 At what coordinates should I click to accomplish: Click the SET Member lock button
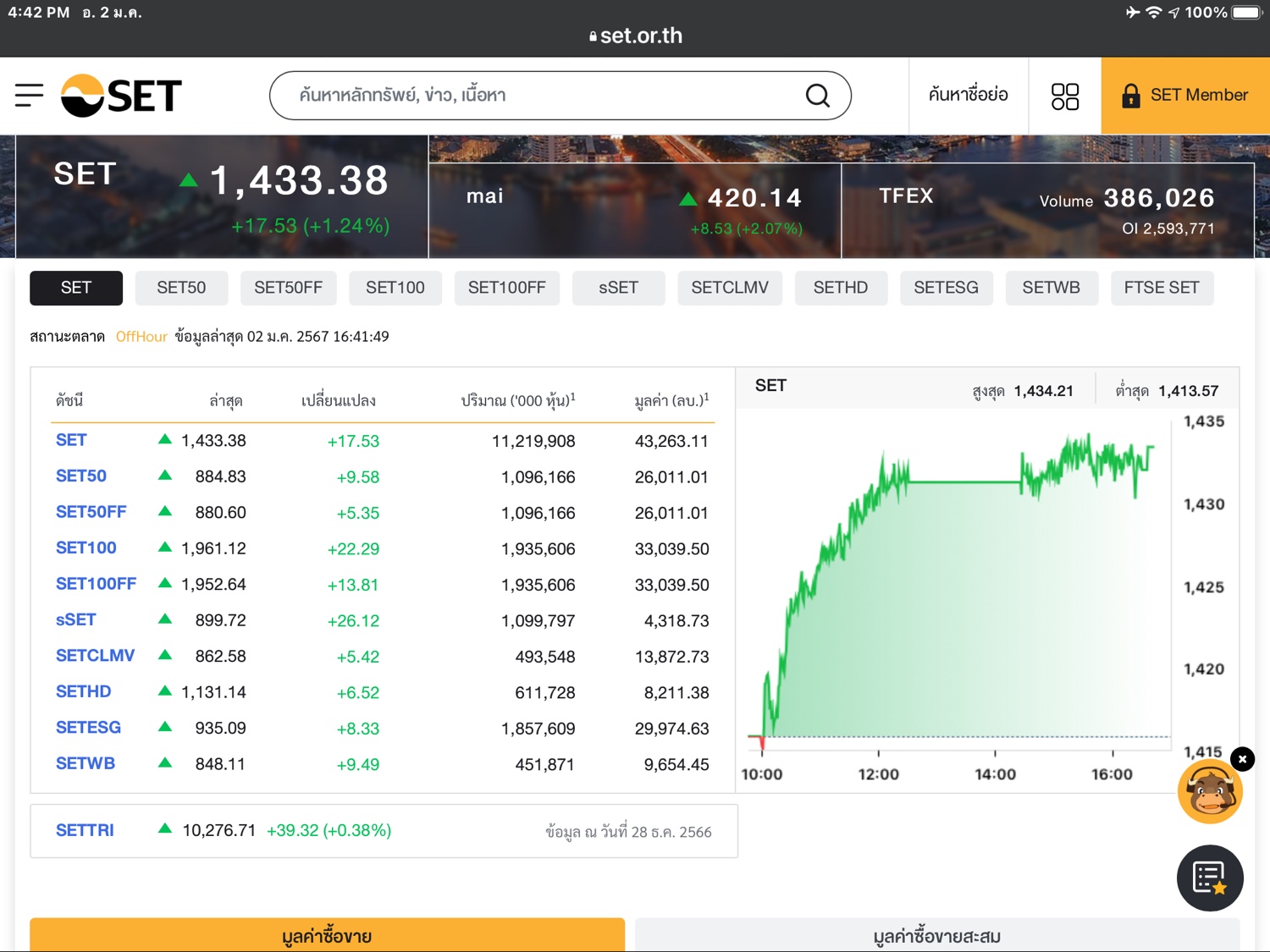pyautogui.click(x=1185, y=96)
